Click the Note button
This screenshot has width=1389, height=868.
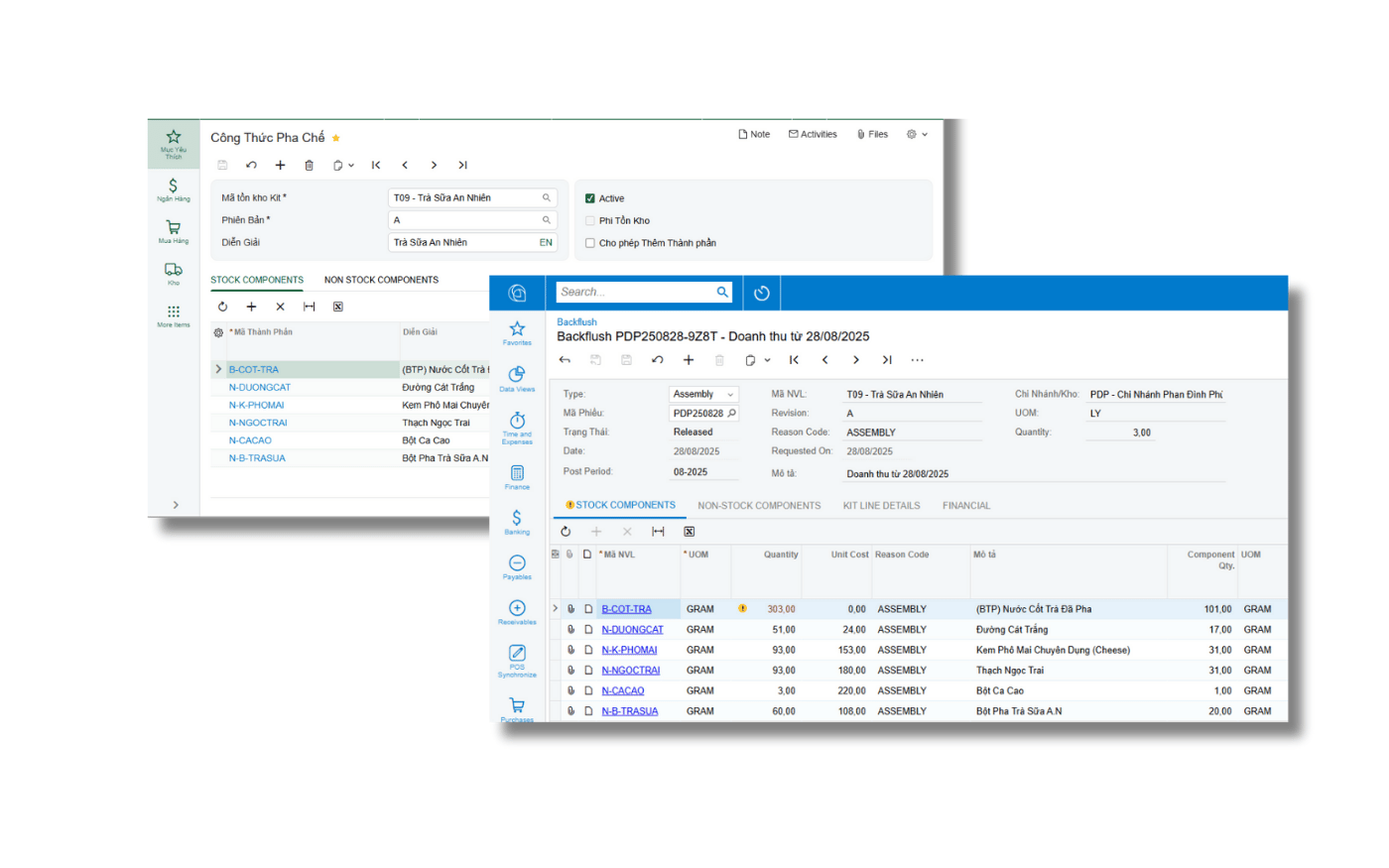click(754, 134)
